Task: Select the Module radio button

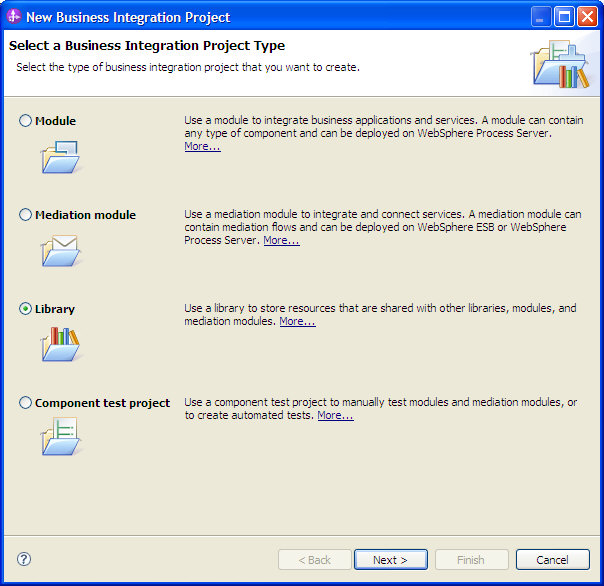Action: pyautogui.click(x=25, y=121)
